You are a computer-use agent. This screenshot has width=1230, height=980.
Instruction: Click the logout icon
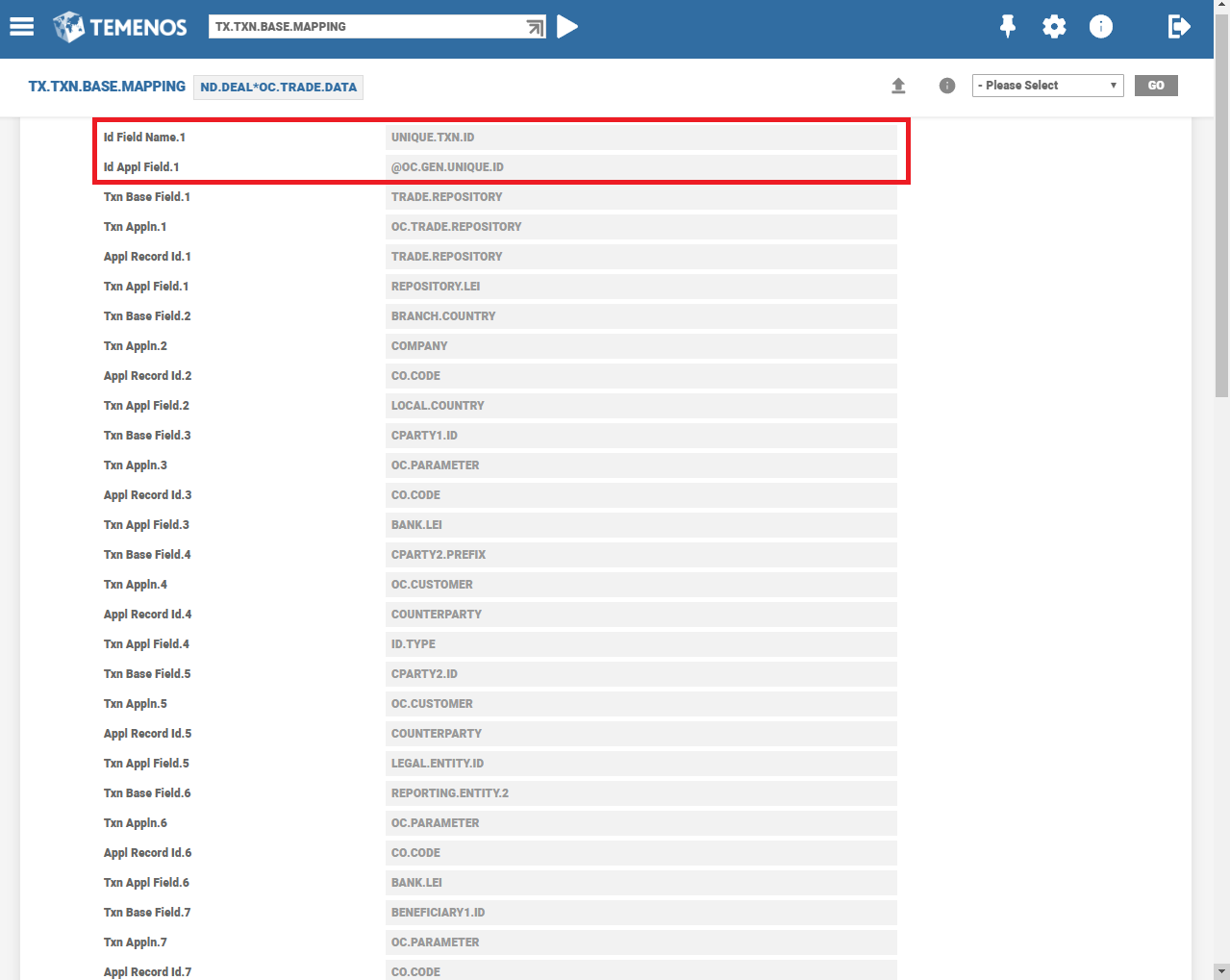[1178, 27]
